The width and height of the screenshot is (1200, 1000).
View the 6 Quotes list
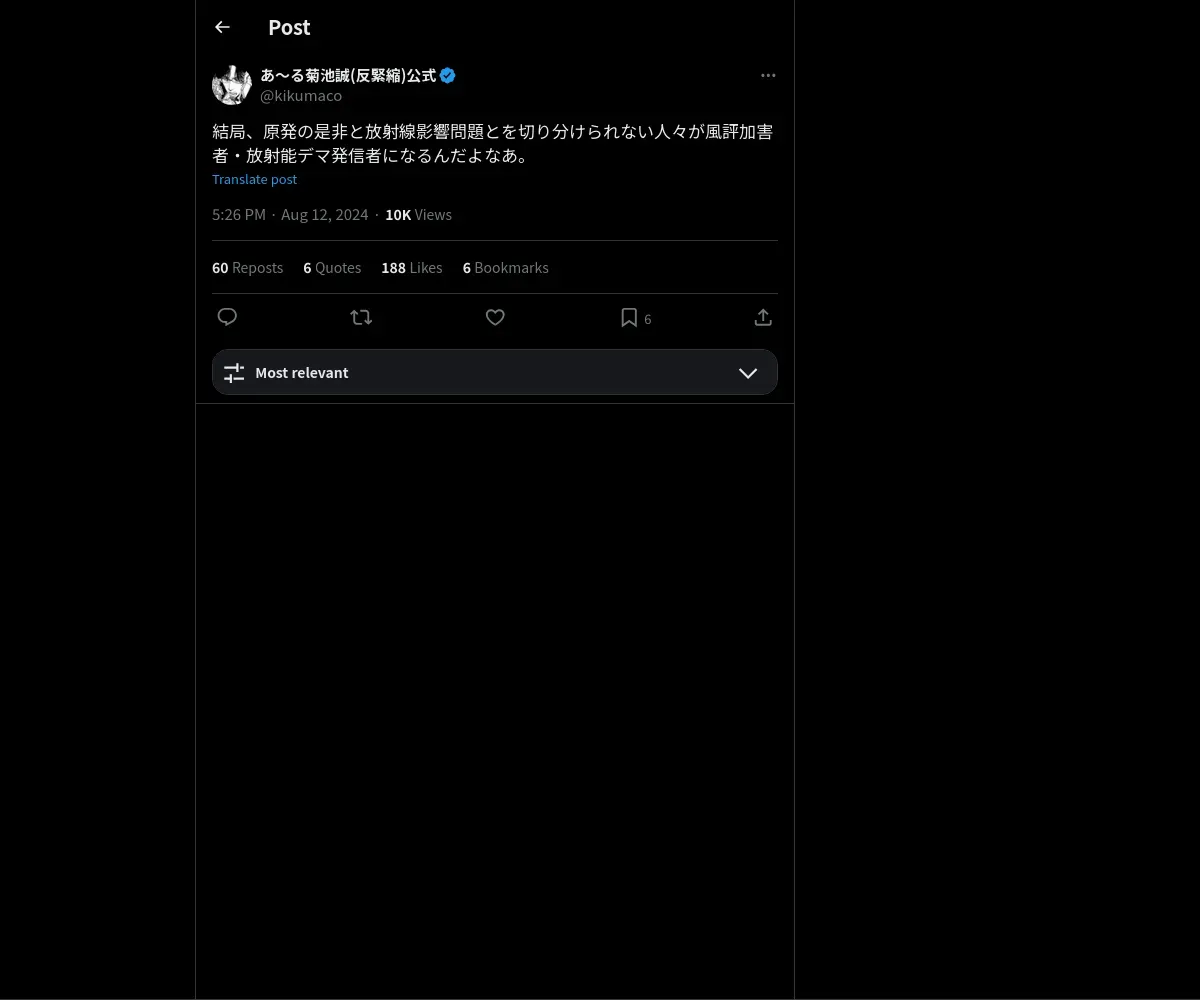point(332,267)
